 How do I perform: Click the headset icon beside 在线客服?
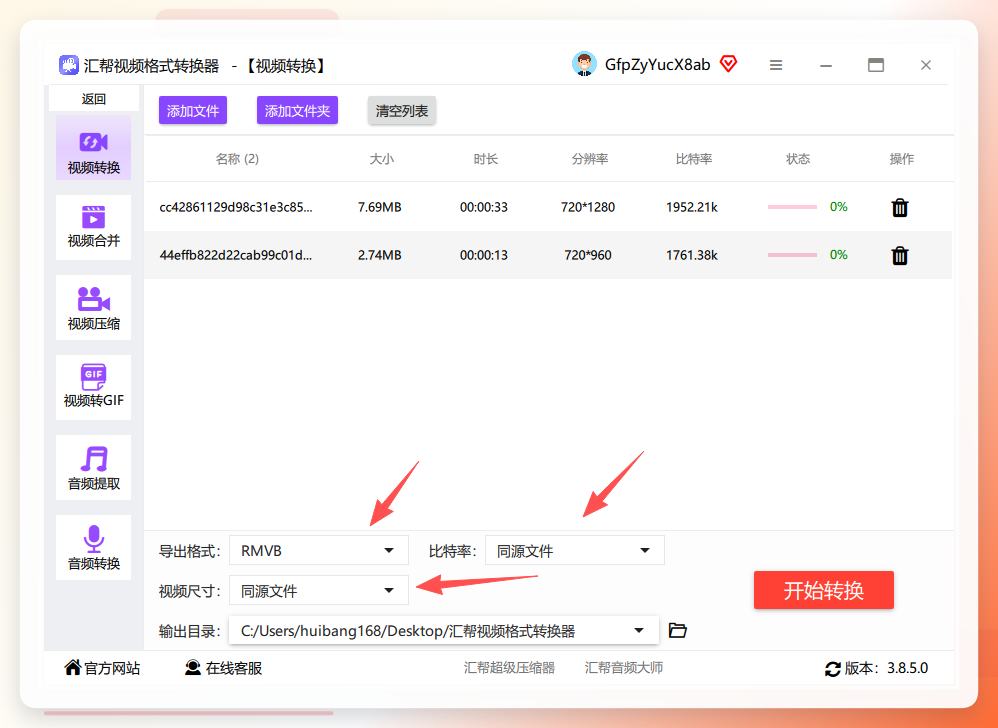193,668
